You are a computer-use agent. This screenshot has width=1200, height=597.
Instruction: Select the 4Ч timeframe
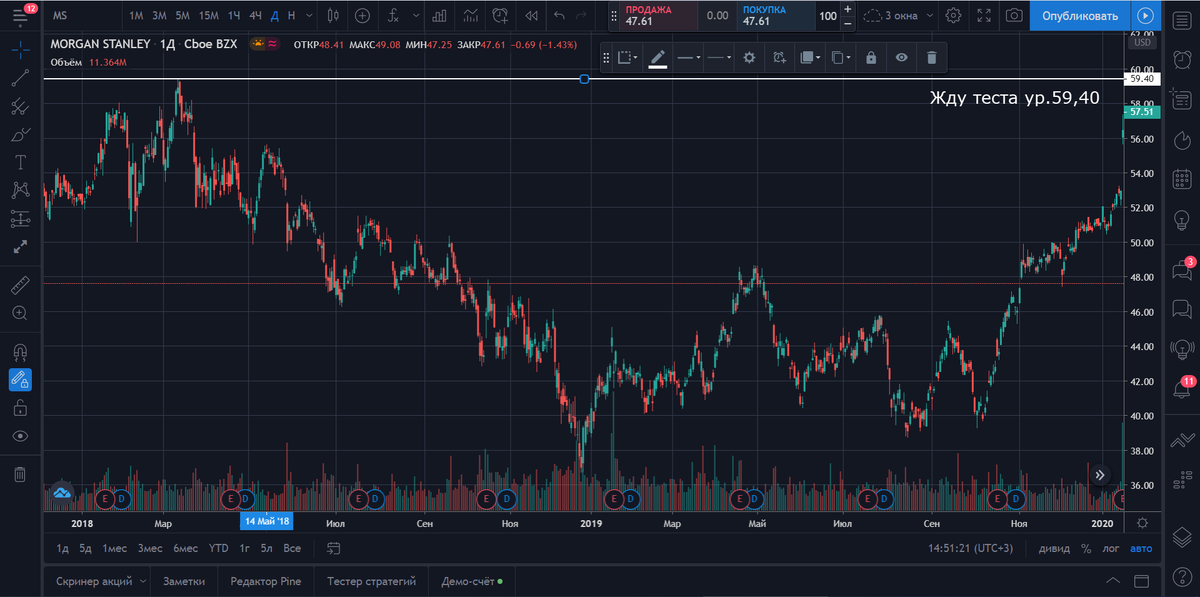coord(256,16)
